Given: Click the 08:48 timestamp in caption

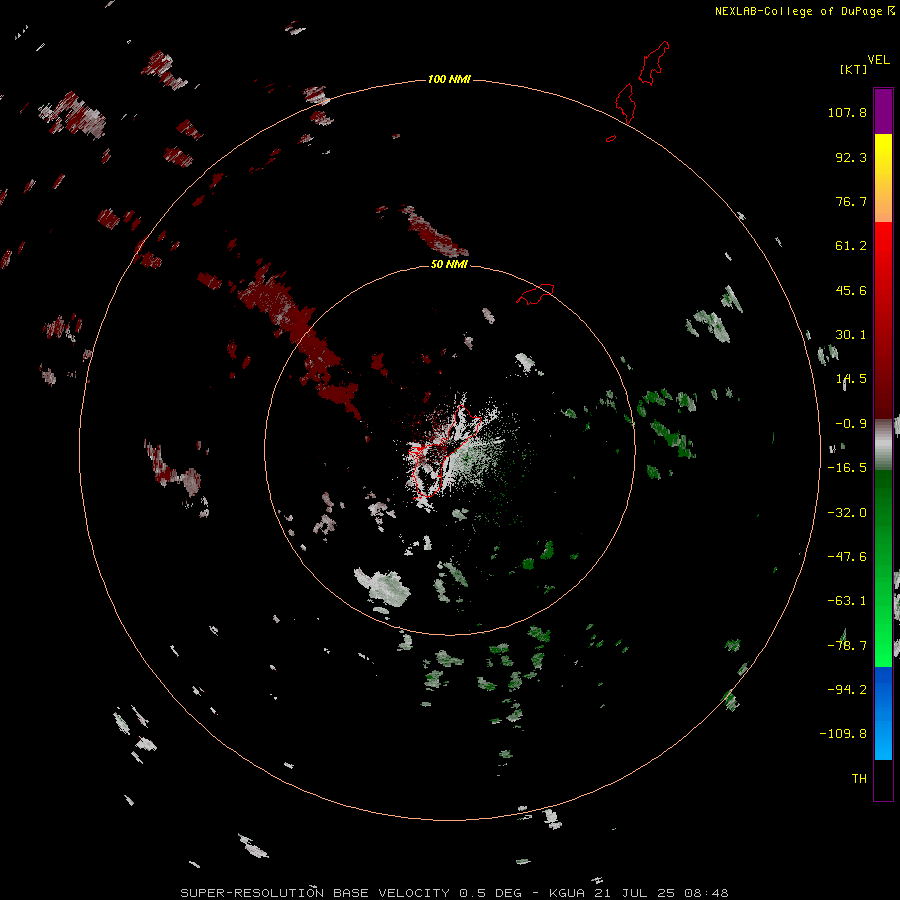Looking at the screenshot, I should point(706,893).
